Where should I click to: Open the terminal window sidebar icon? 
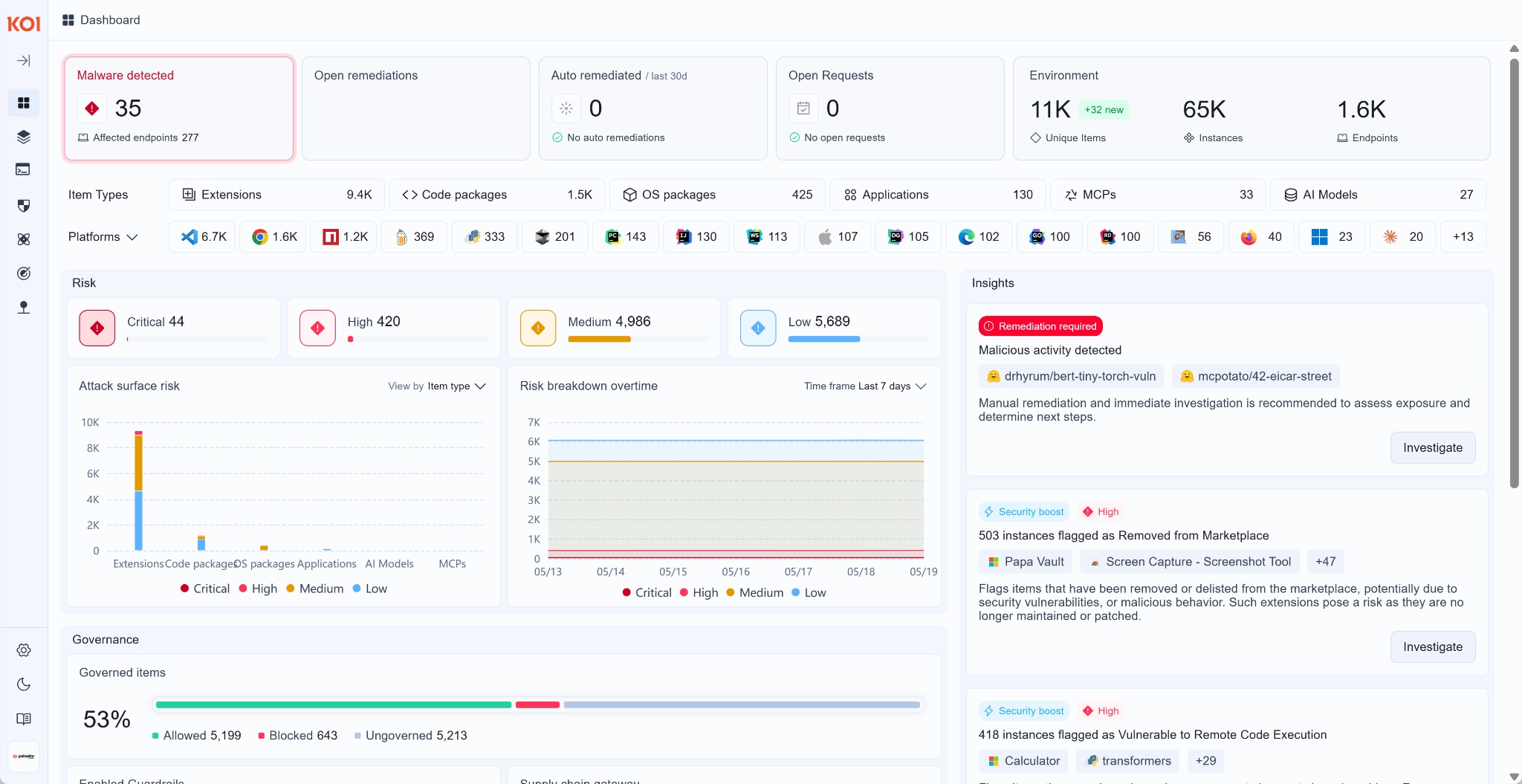[24, 169]
